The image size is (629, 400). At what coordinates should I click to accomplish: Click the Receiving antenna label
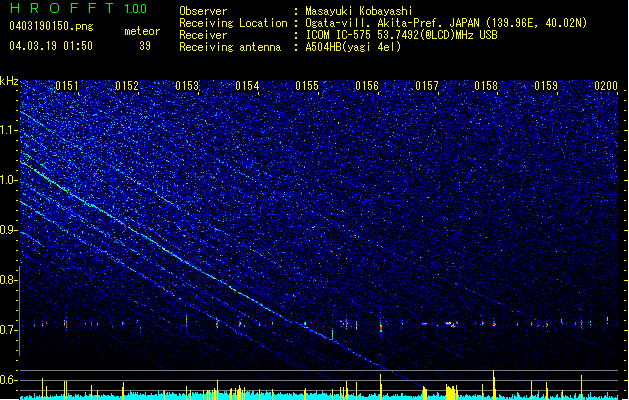point(230,47)
